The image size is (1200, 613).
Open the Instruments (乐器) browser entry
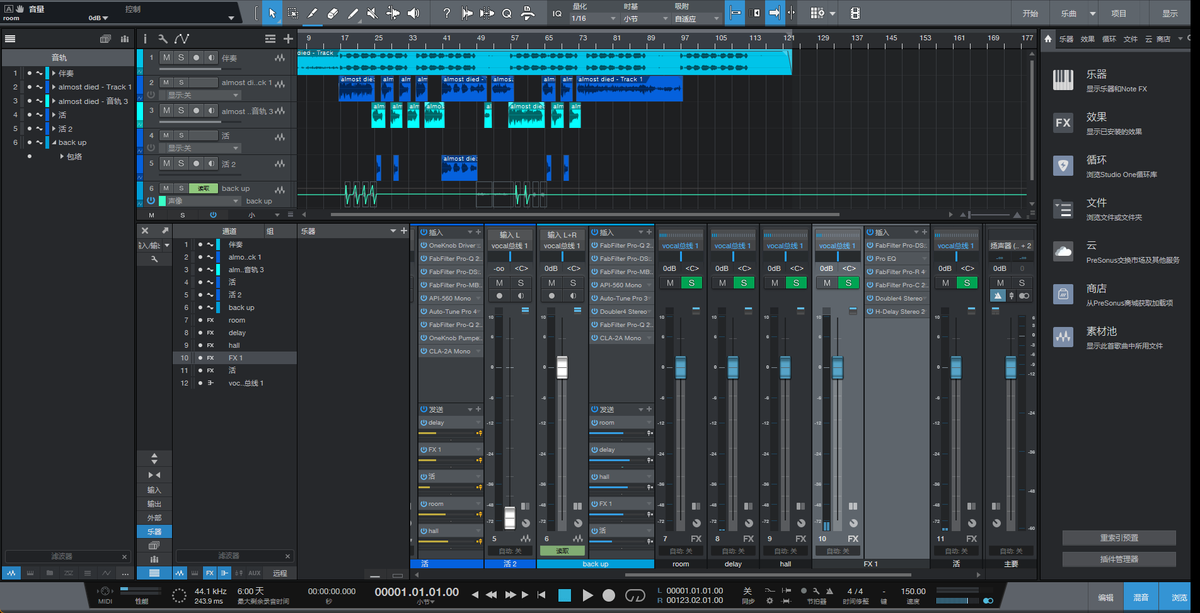[1117, 80]
